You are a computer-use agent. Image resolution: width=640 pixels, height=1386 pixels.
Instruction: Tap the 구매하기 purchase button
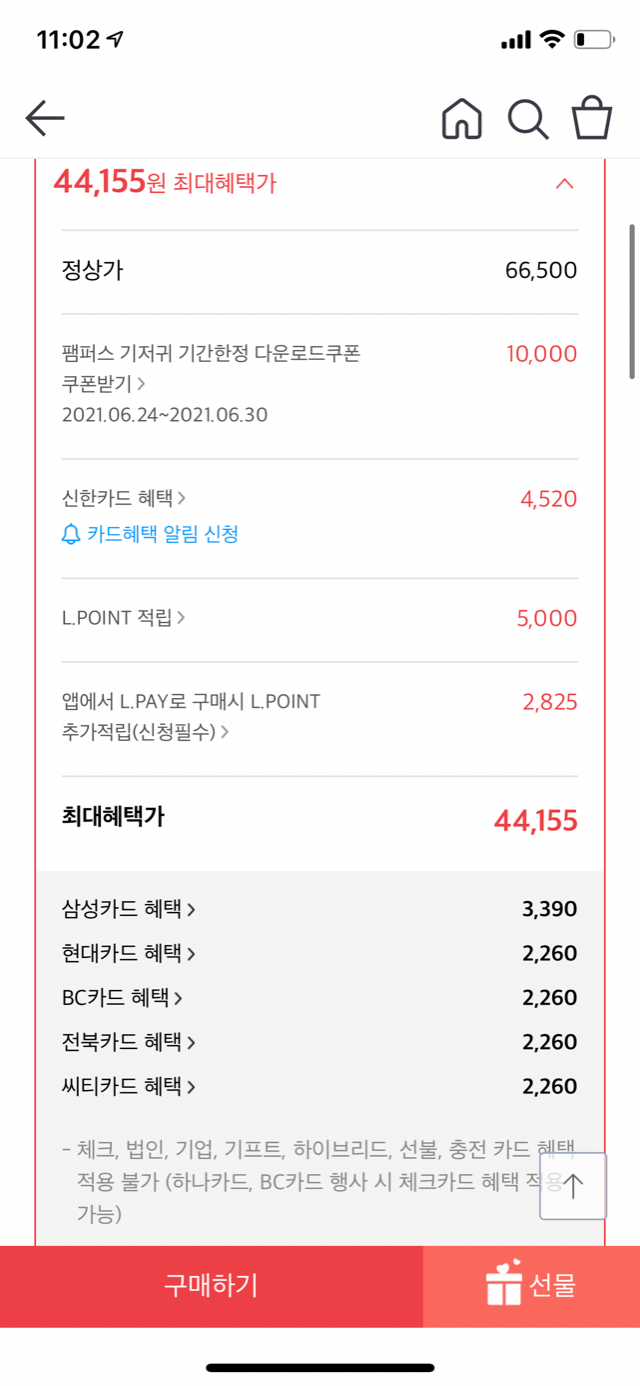(211, 1286)
